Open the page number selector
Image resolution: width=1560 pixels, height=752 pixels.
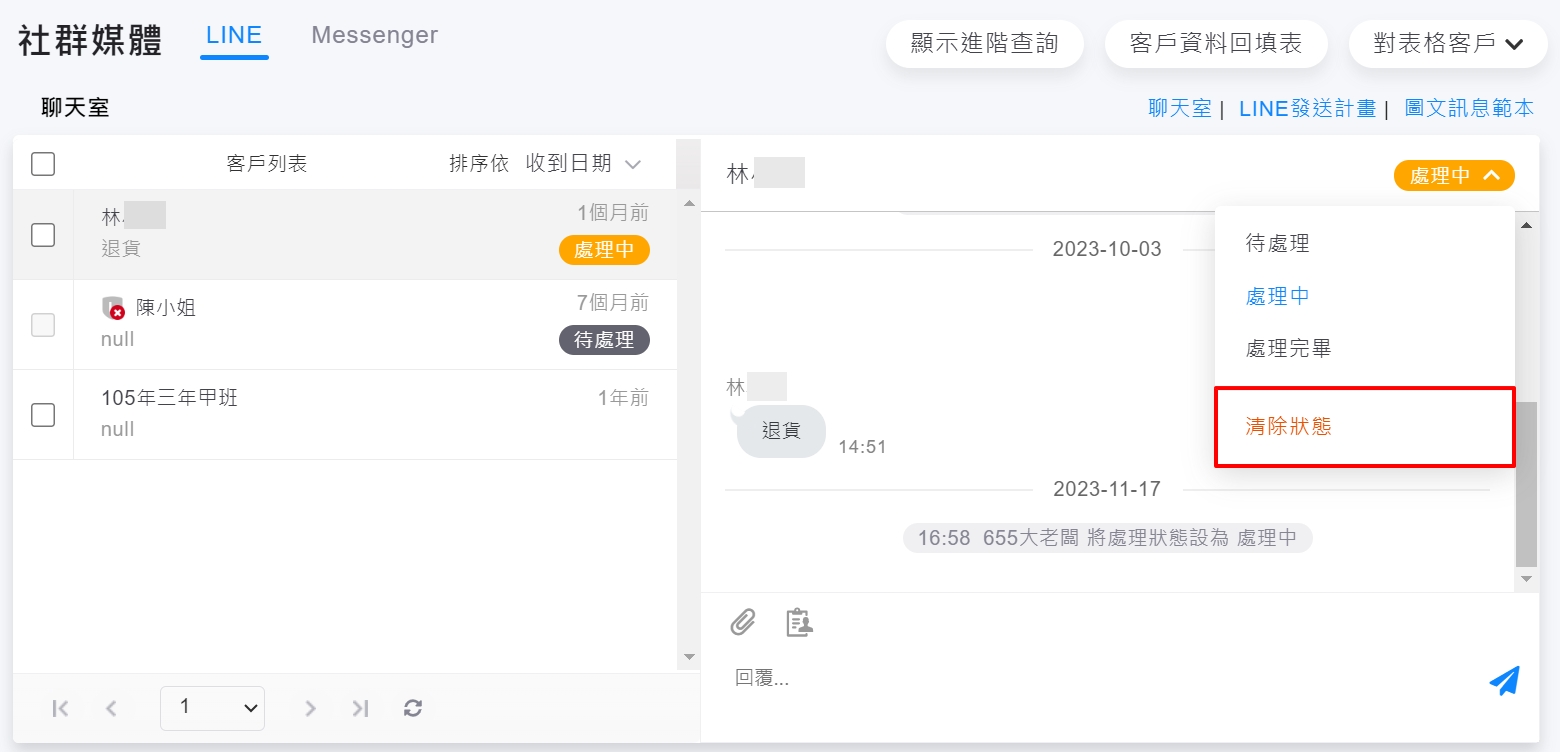[212, 708]
